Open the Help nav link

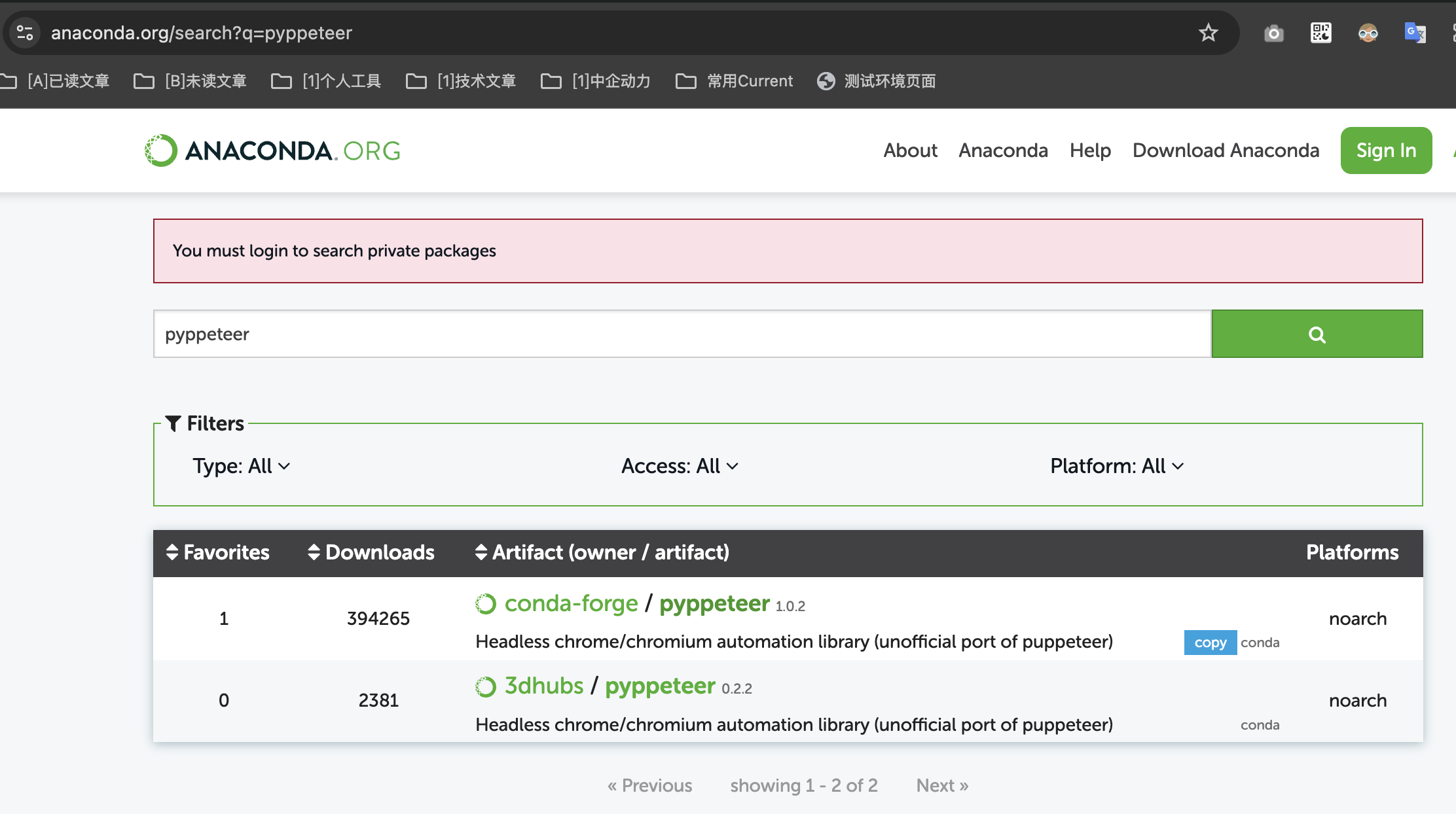click(1090, 150)
